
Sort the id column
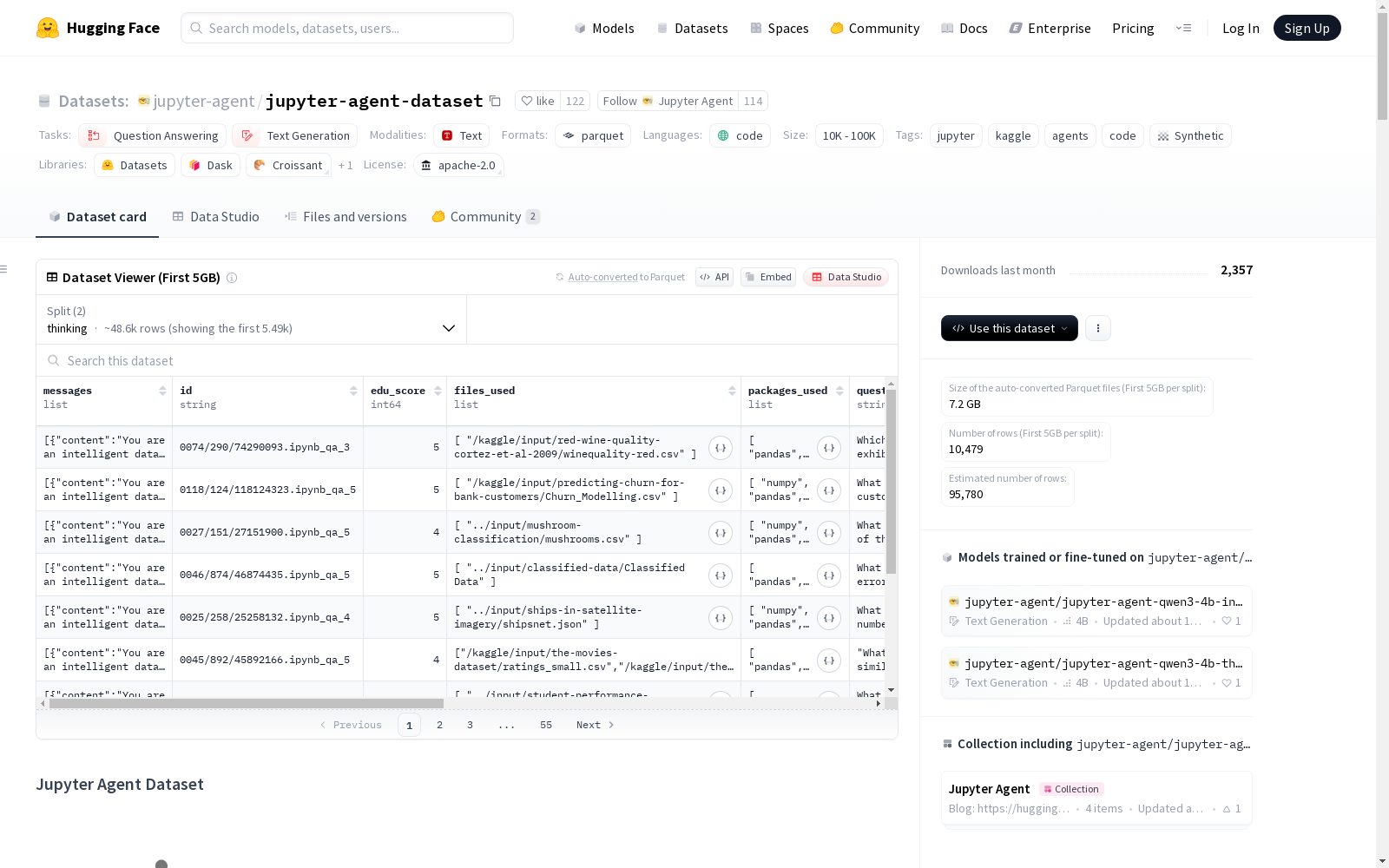coord(353,391)
